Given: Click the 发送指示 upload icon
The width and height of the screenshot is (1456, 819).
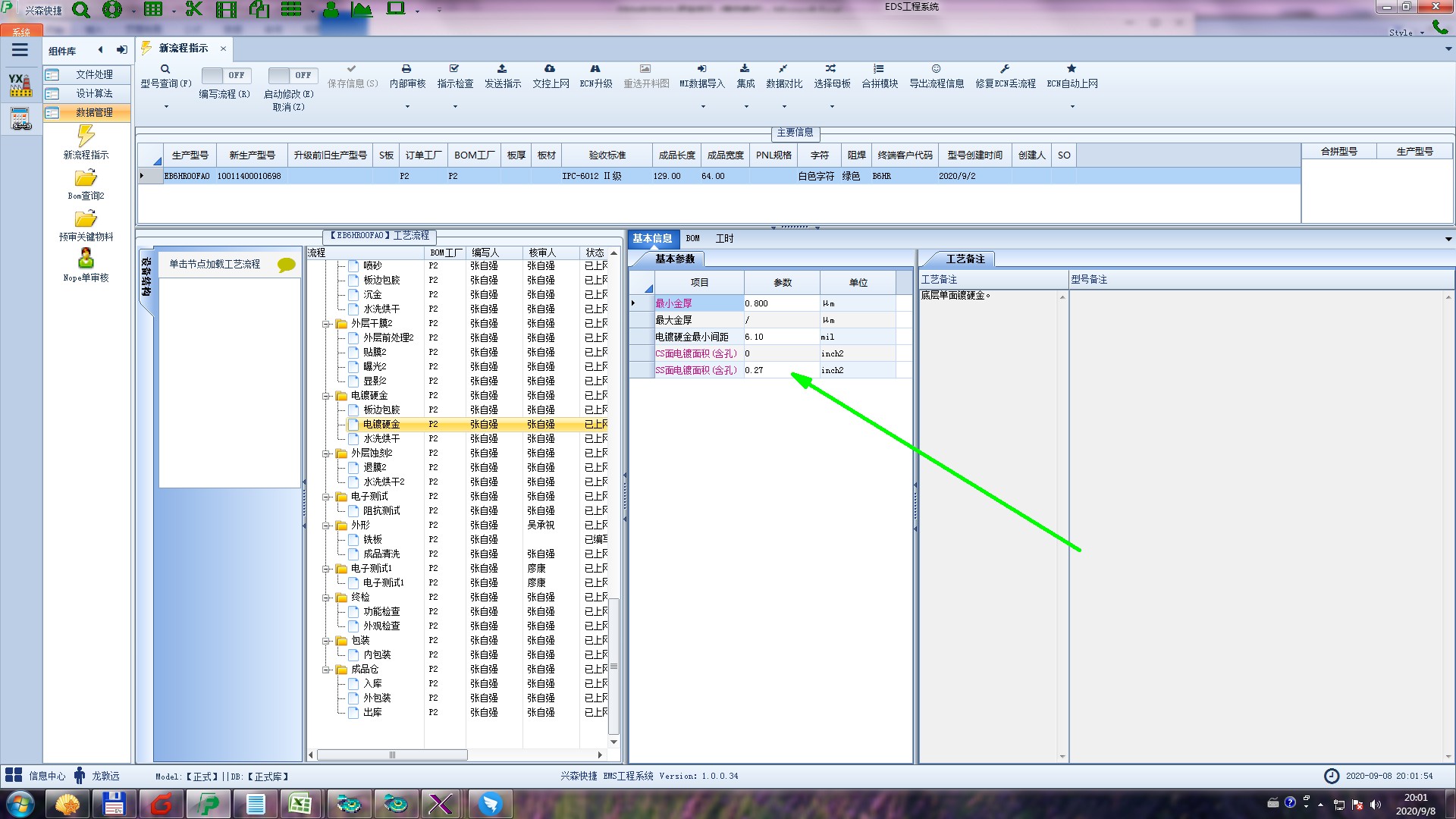Looking at the screenshot, I should [x=502, y=69].
